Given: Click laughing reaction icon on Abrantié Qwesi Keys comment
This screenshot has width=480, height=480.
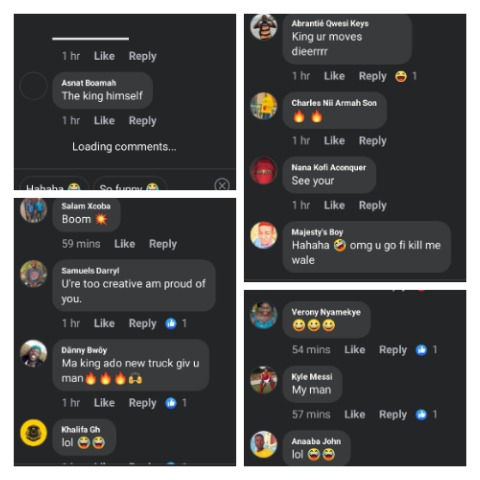Looking at the screenshot, I should click(x=401, y=76).
